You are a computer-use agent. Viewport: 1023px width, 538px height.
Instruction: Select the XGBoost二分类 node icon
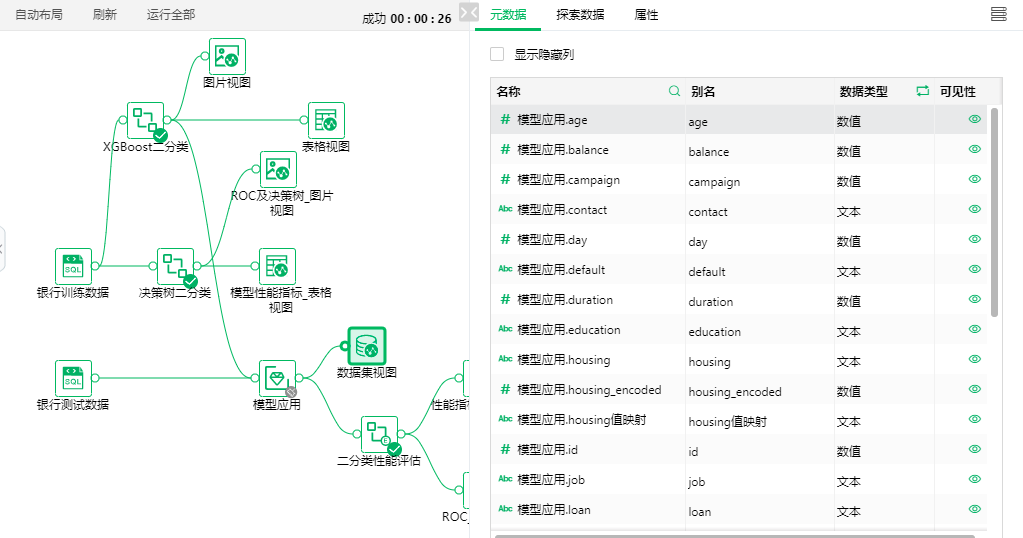[x=145, y=120]
